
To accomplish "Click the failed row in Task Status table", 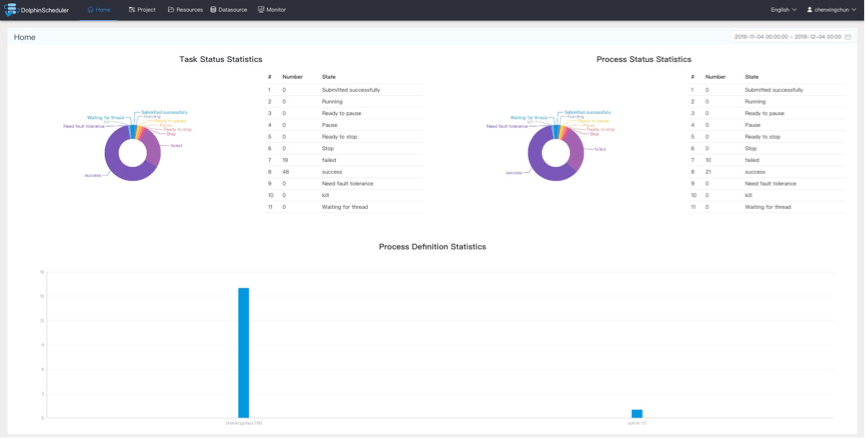I will point(345,159).
